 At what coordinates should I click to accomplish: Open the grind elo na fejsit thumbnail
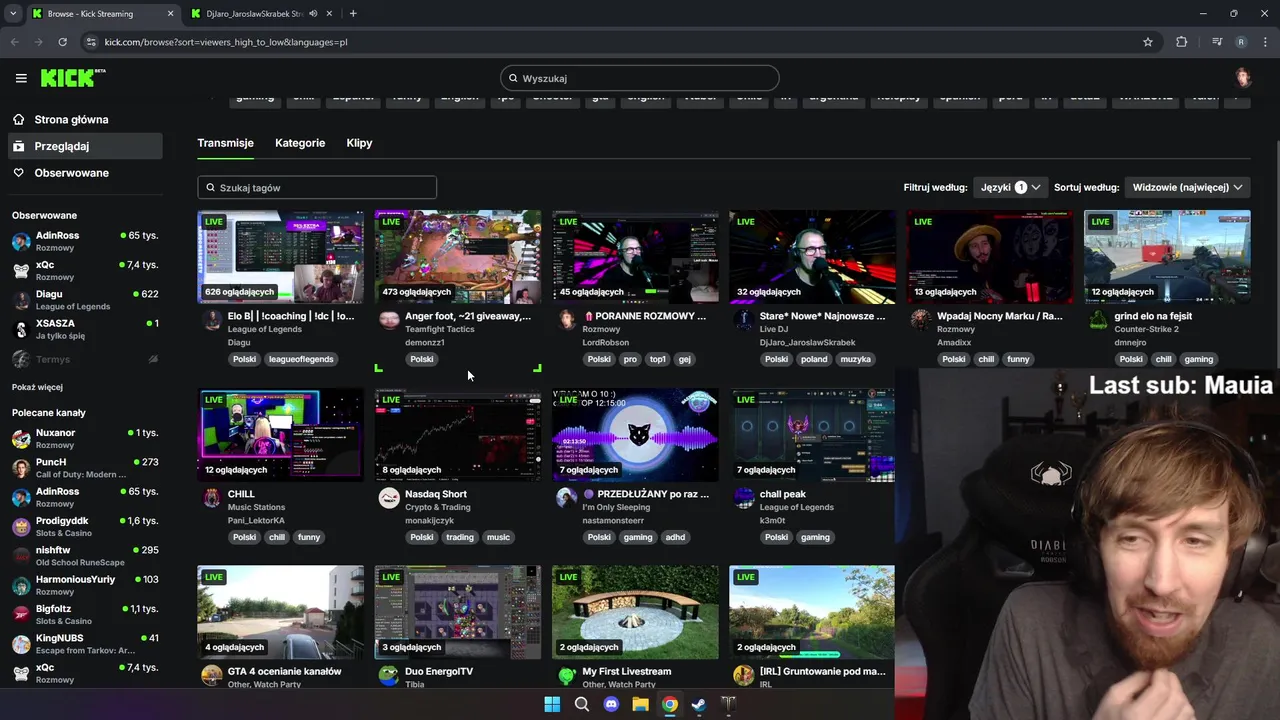[x=1167, y=256]
